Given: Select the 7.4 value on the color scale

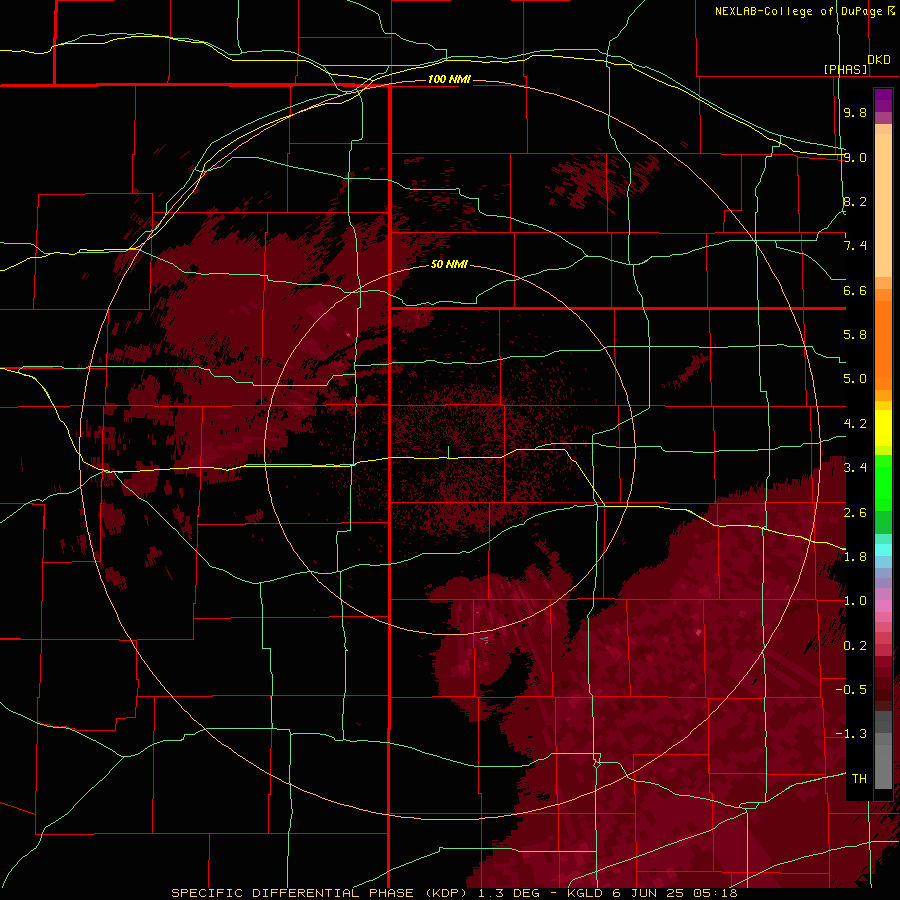Looking at the screenshot, I should [x=855, y=246].
